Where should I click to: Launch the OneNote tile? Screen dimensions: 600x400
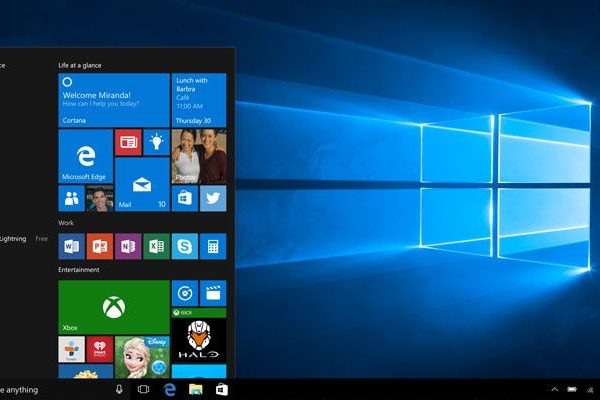pos(127,245)
